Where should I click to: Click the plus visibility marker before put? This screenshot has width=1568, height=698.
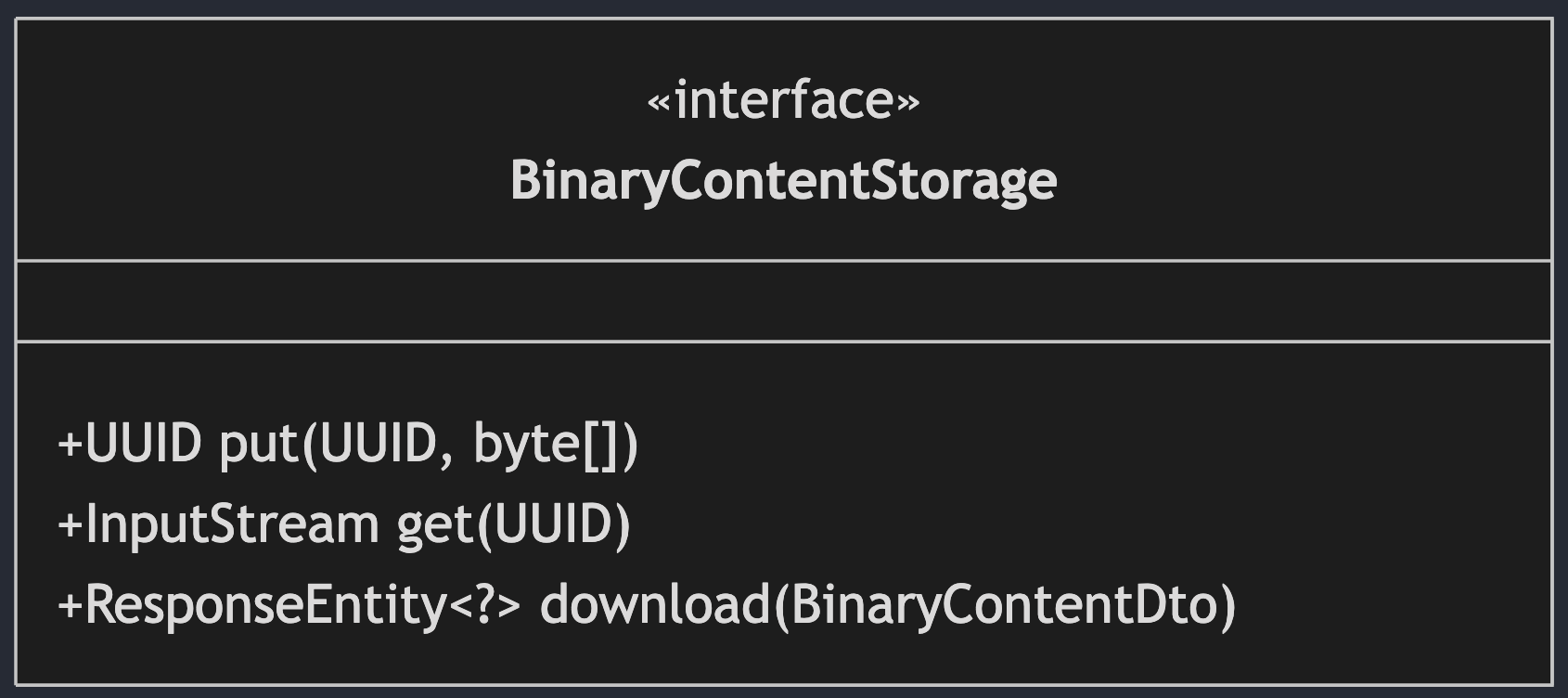point(71,445)
